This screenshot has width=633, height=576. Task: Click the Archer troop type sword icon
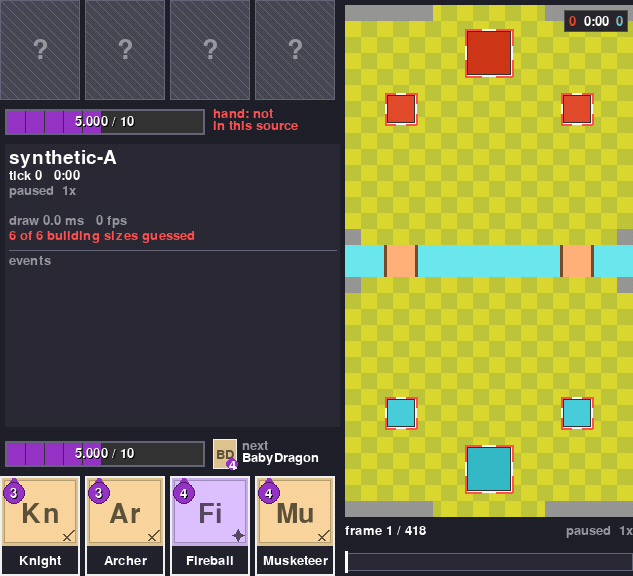[153, 536]
